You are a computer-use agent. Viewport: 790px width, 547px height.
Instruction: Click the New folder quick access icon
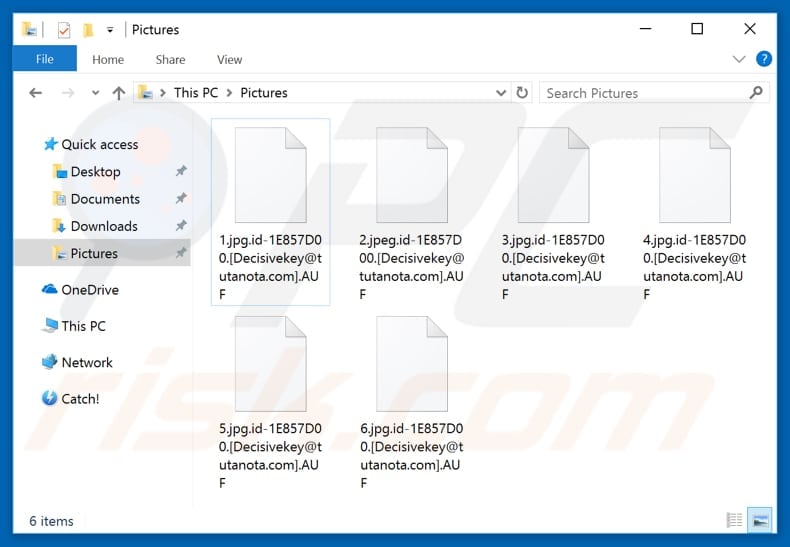[x=88, y=30]
